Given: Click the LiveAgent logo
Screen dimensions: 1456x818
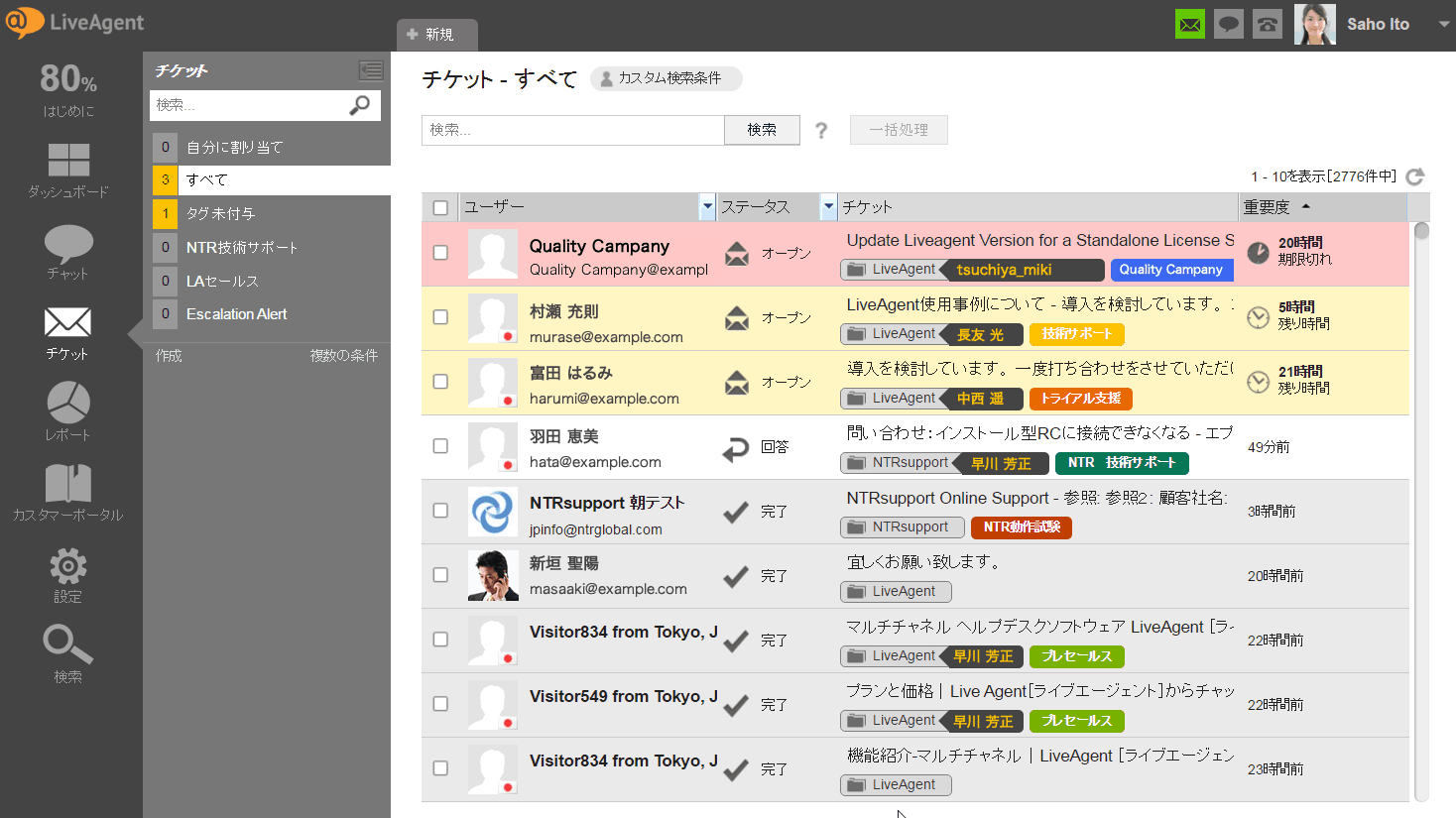Looking at the screenshot, I should (74, 22).
